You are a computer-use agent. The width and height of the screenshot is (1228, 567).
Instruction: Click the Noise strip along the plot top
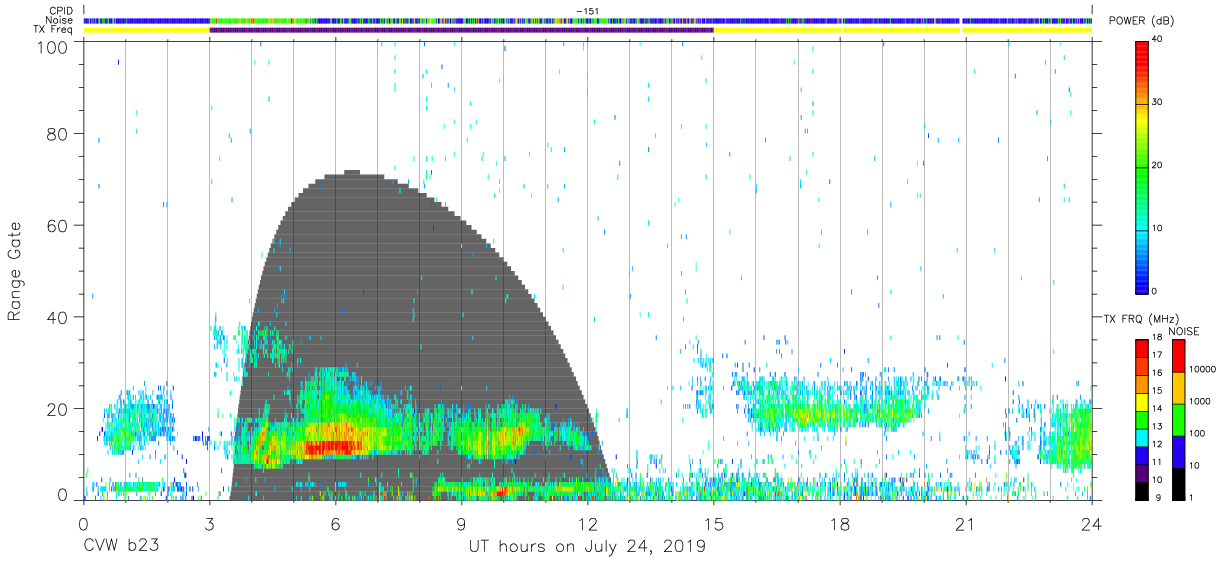click(587, 20)
